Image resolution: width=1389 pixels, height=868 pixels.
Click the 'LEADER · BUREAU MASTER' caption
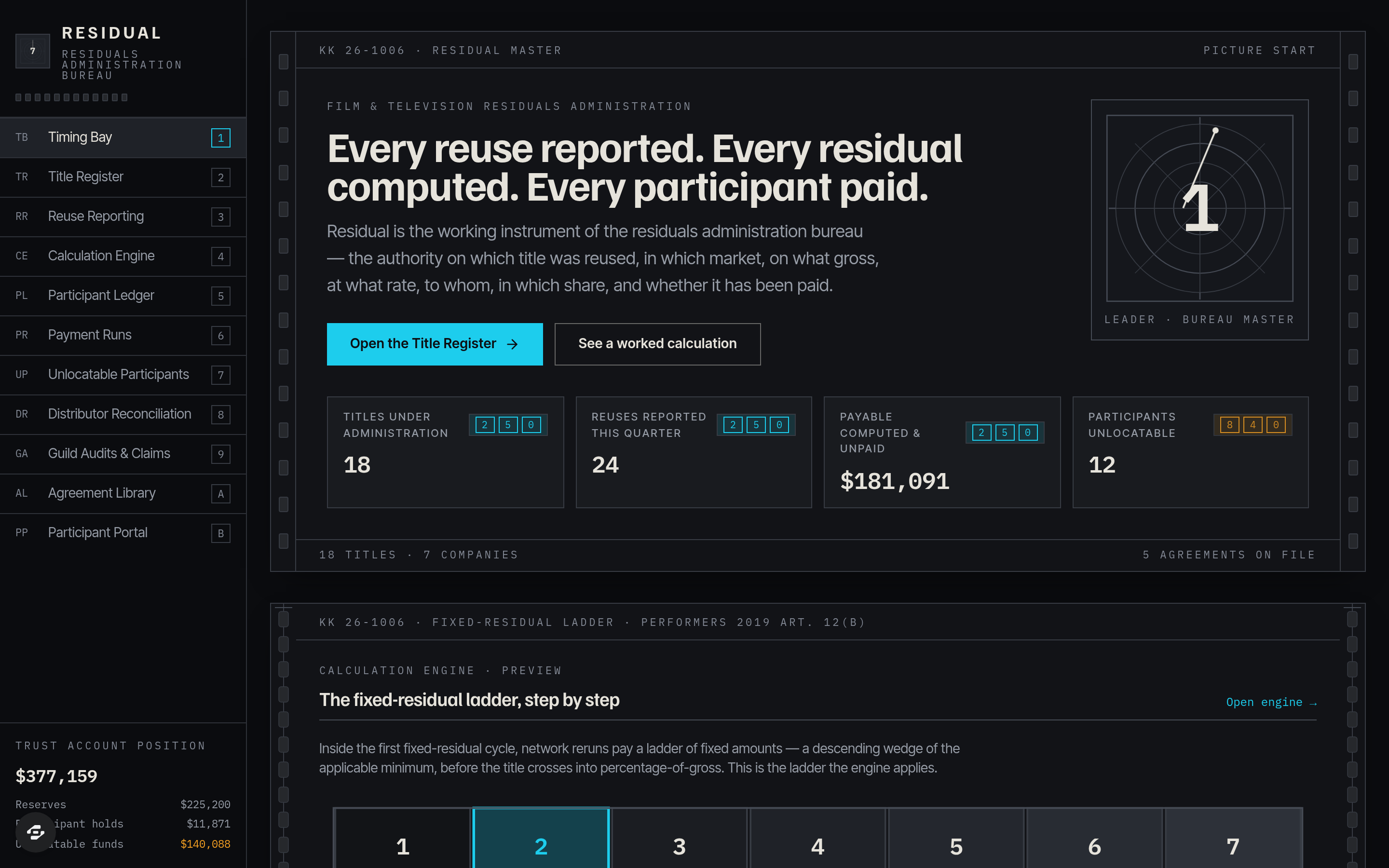[1199, 319]
